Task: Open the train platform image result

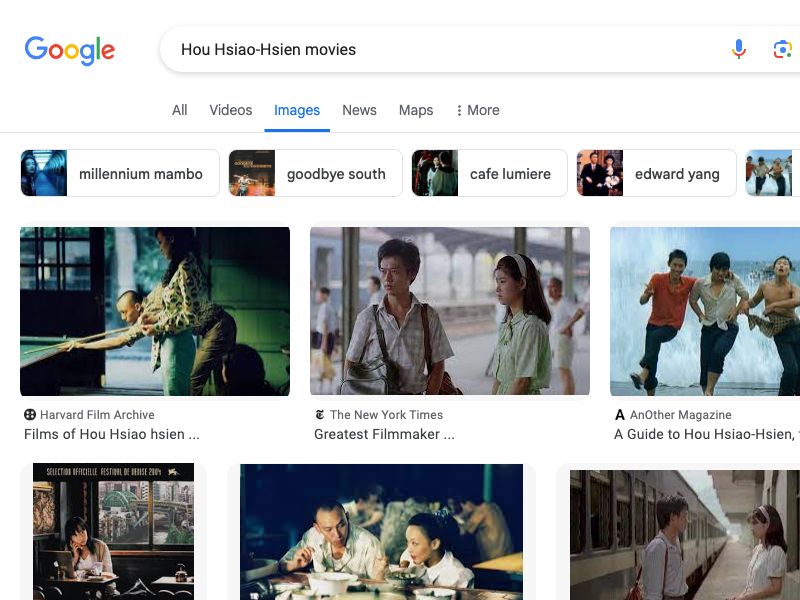Action: pos(685,535)
